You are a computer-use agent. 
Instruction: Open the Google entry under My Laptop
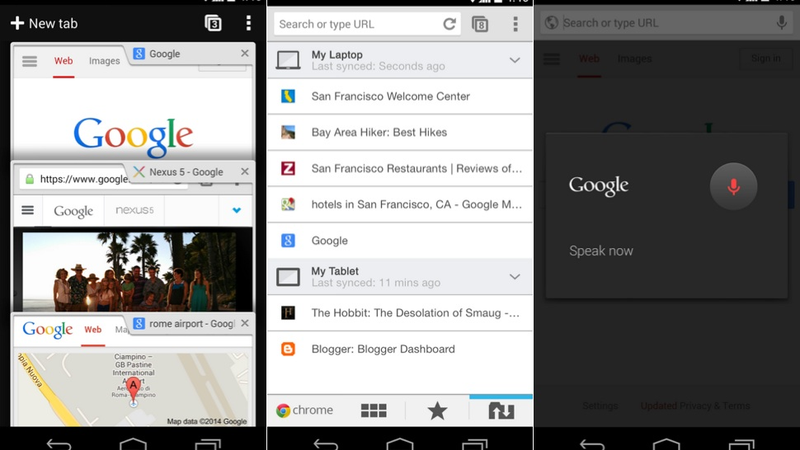click(x=400, y=240)
